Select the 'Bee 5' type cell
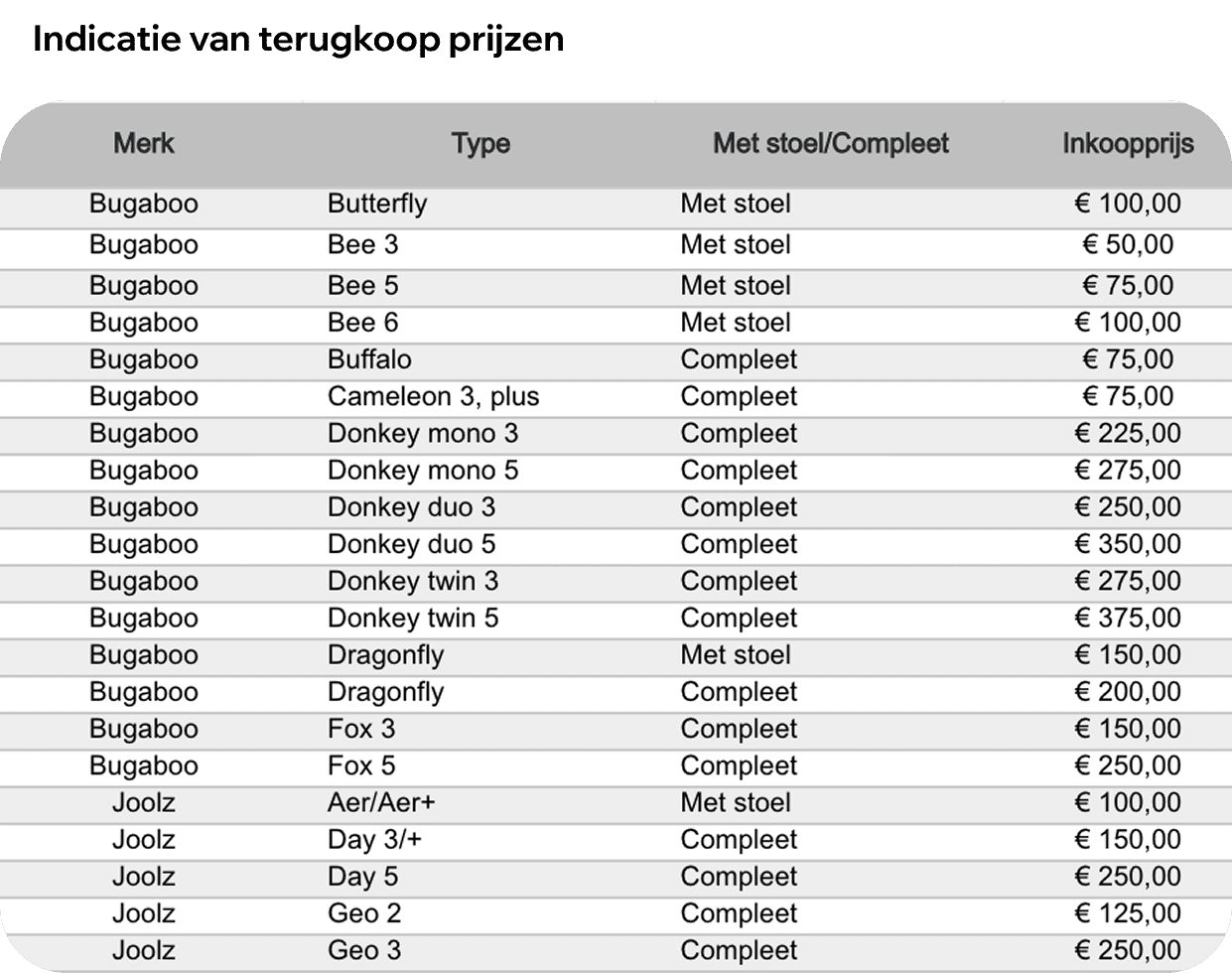 pos(363,285)
